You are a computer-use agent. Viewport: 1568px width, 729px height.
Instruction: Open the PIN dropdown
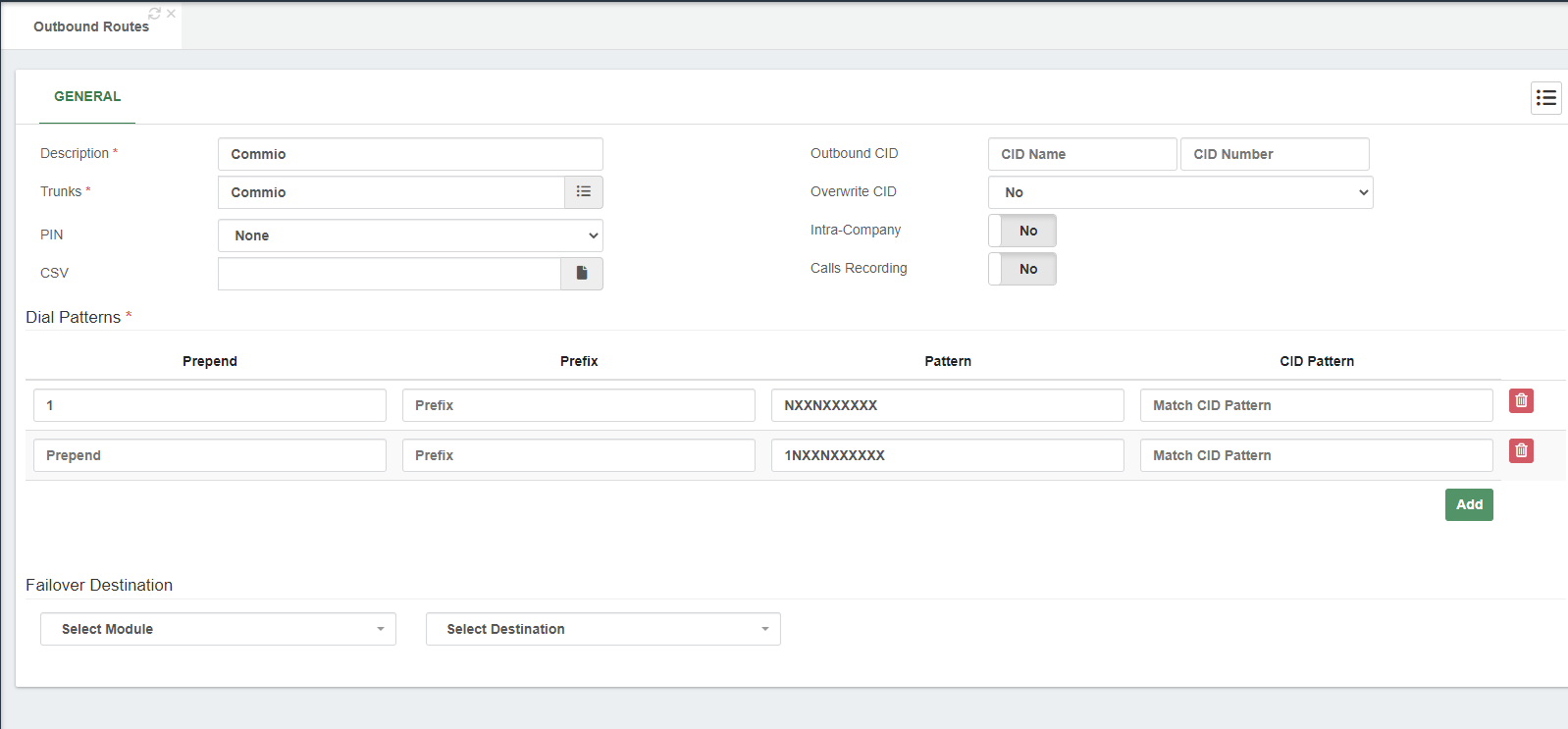[410, 235]
